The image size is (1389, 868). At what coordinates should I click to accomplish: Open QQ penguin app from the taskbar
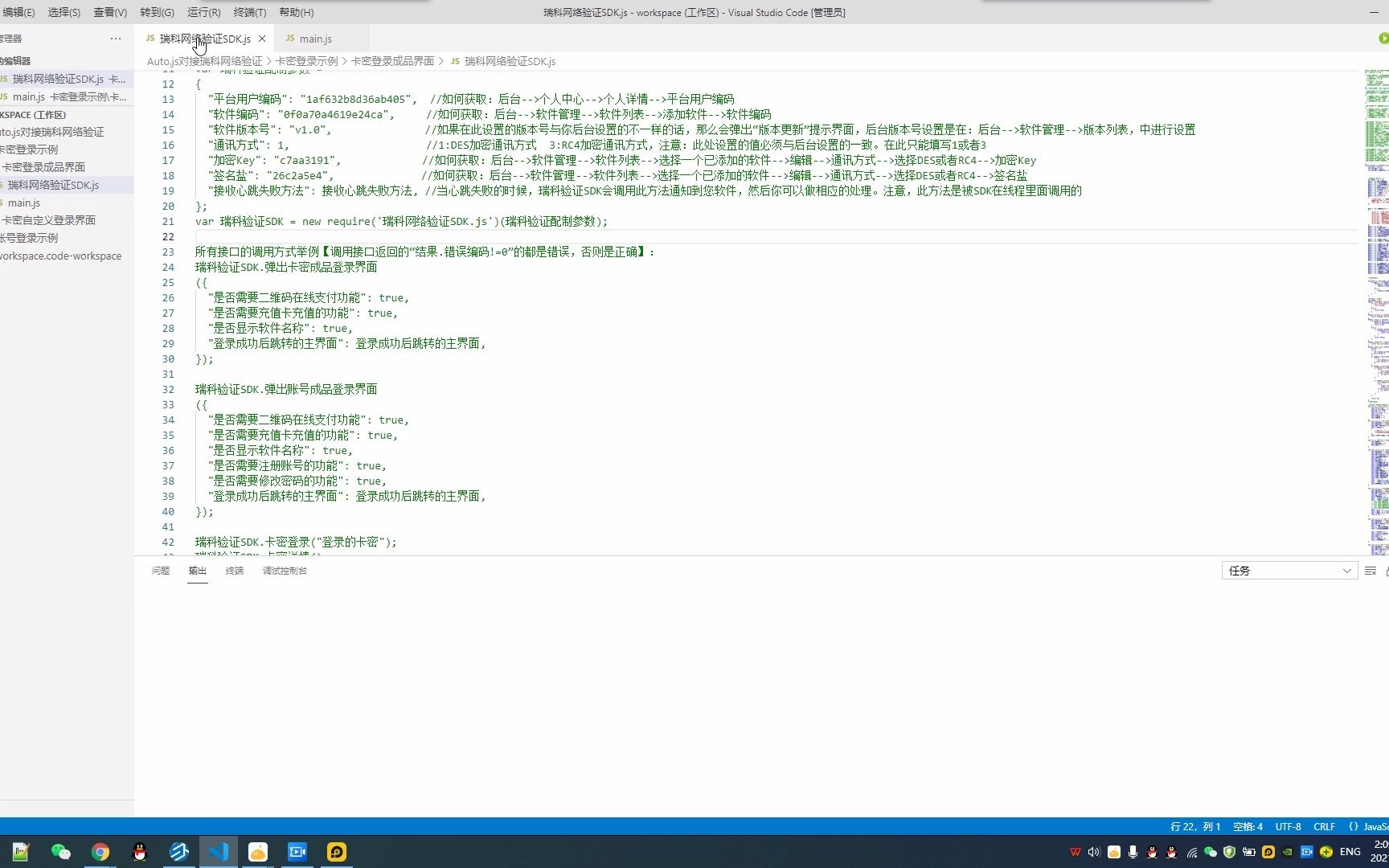point(139,852)
